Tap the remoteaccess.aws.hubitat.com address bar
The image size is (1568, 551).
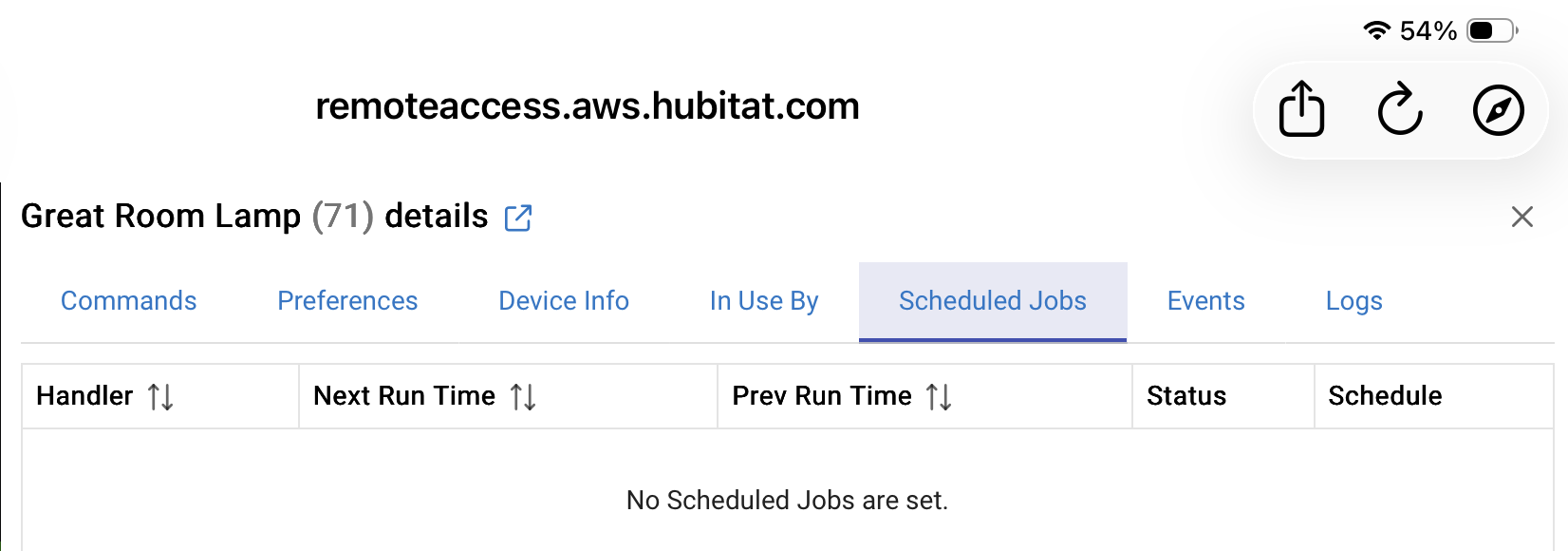pyautogui.click(x=588, y=106)
